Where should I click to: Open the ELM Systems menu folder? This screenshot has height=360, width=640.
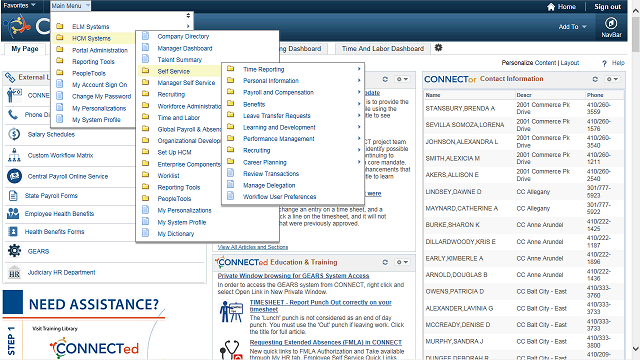click(x=91, y=27)
